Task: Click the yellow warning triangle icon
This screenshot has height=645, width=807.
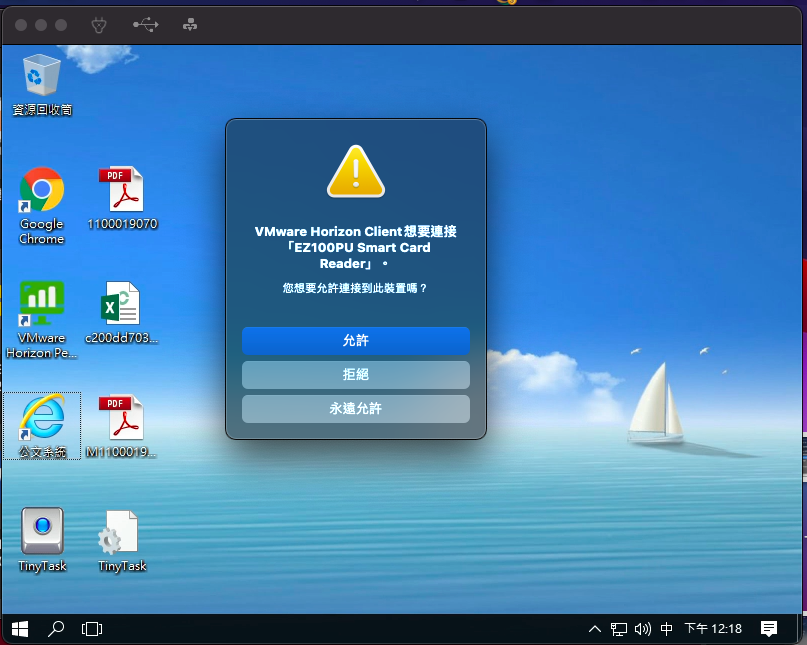Action: 356,171
